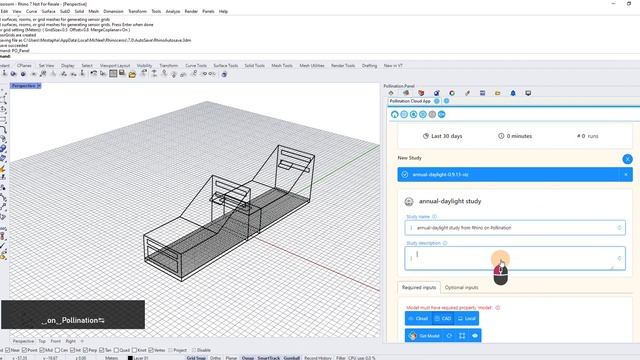This screenshot has height=360, width=640.
Task: Click the frame selection icon next to Get Model
Action: pyautogui.click(x=462, y=336)
